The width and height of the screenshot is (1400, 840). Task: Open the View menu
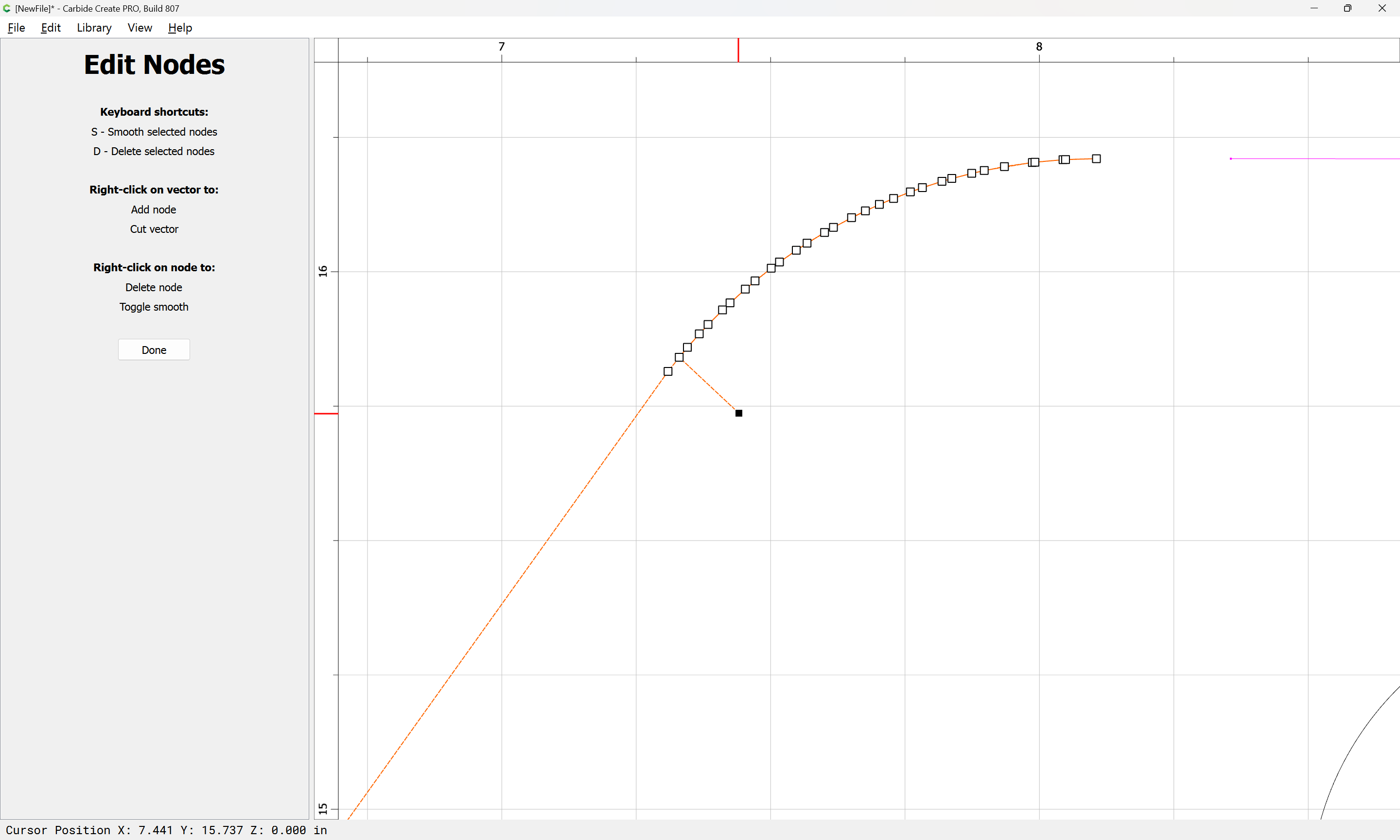(140, 28)
